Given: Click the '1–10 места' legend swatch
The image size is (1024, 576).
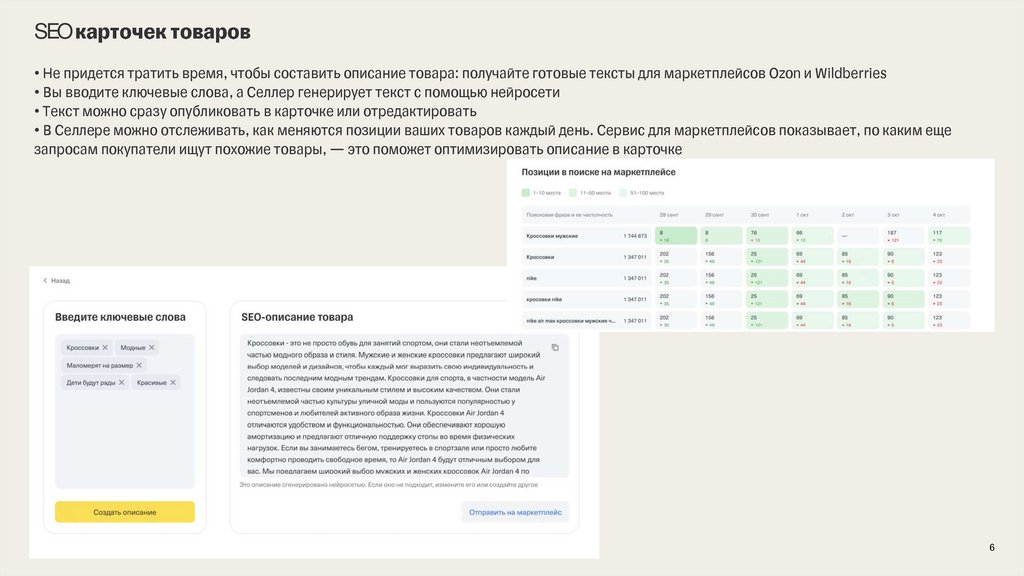Looking at the screenshot, I should pyautogui.click(x=527, y=192).
